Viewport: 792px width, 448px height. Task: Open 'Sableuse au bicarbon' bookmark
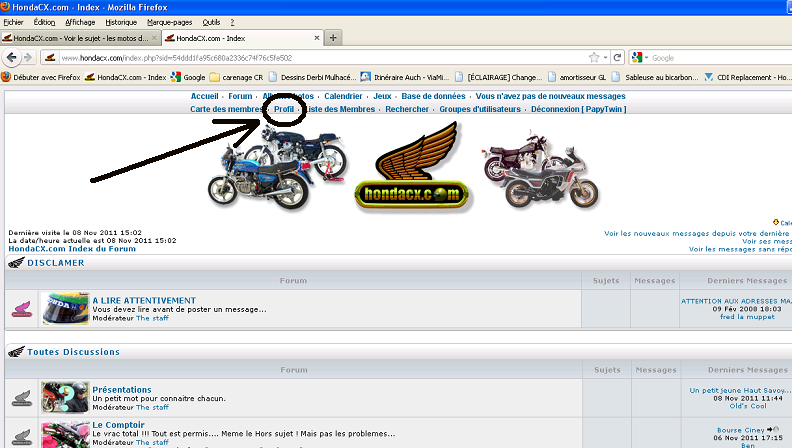click(x=655, y=77)
